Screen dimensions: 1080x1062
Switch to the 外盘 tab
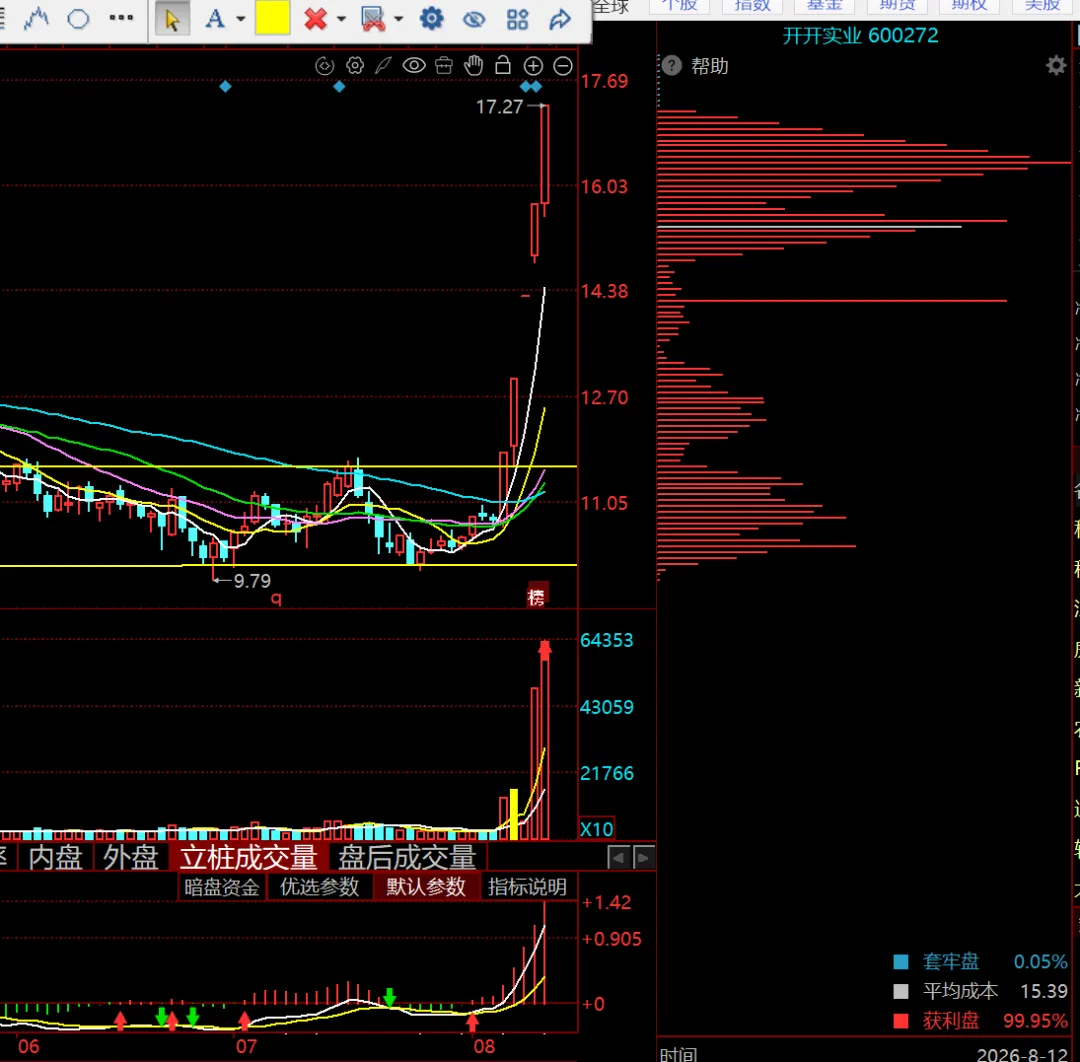pyautogui.click(x=131, y=858)
